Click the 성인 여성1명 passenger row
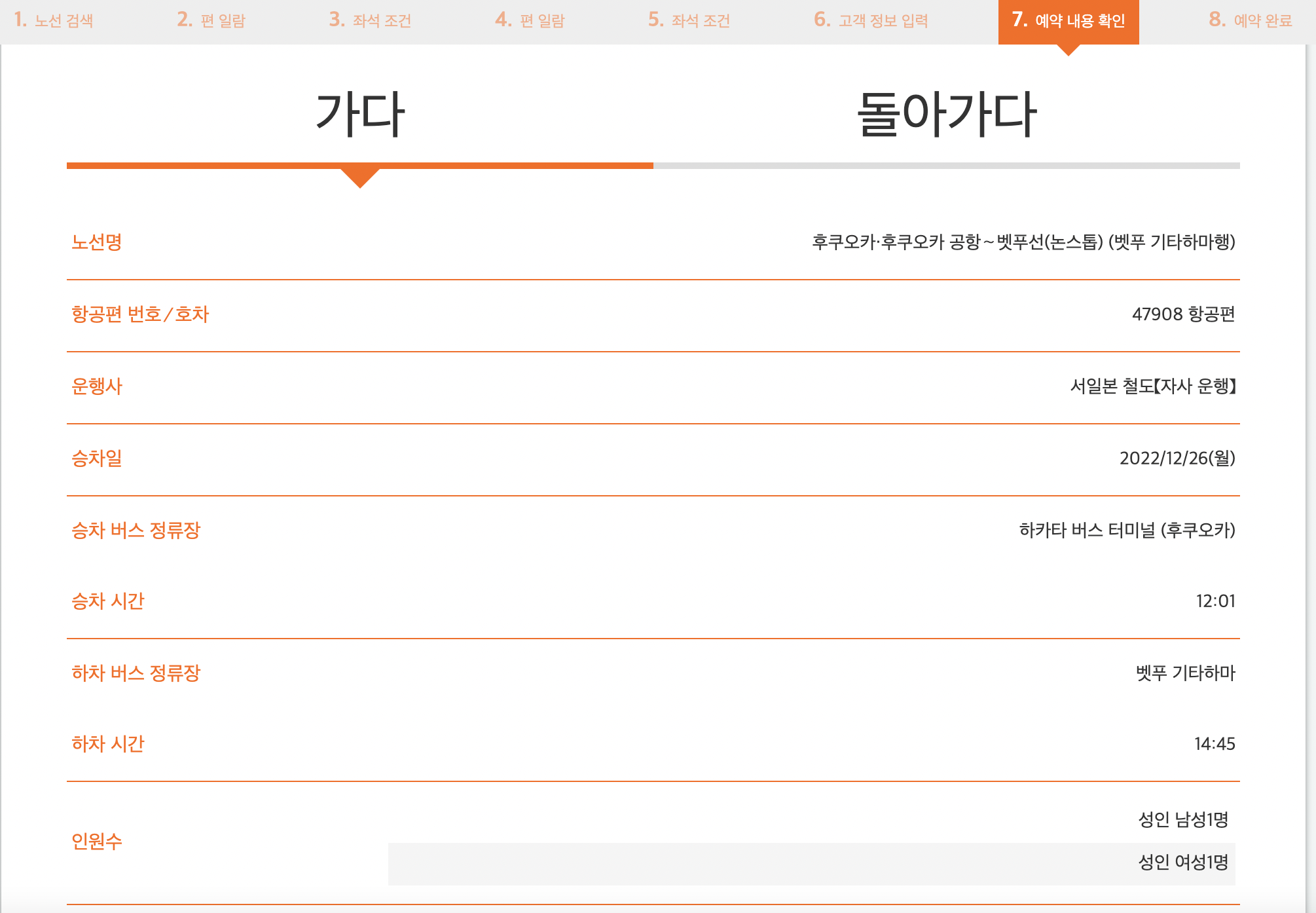This screenshot has width=1316, height=913. [1182, 863]
